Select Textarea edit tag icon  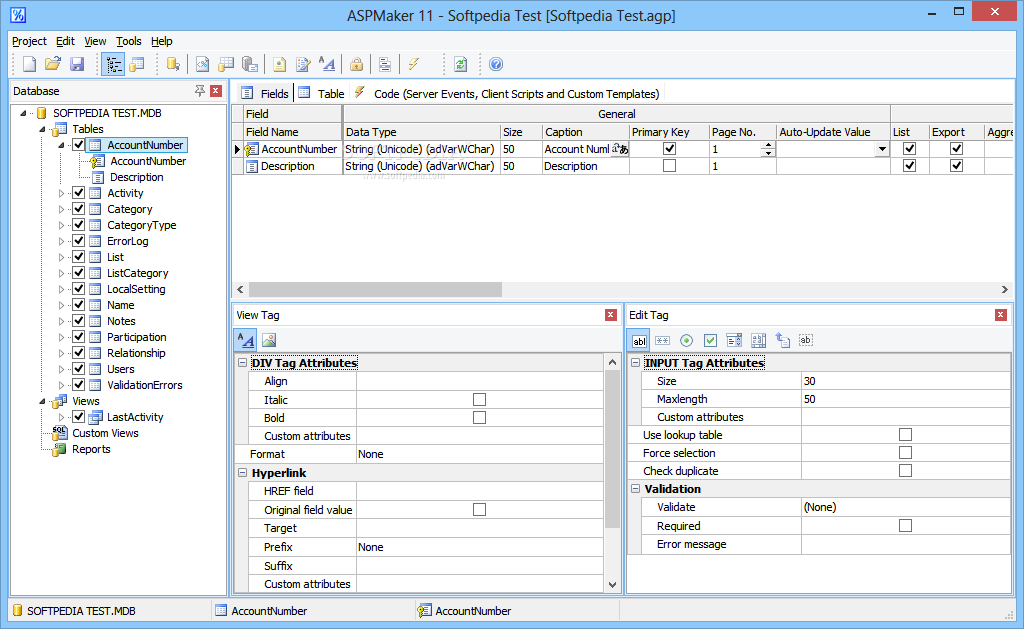[x=758, y=340]
